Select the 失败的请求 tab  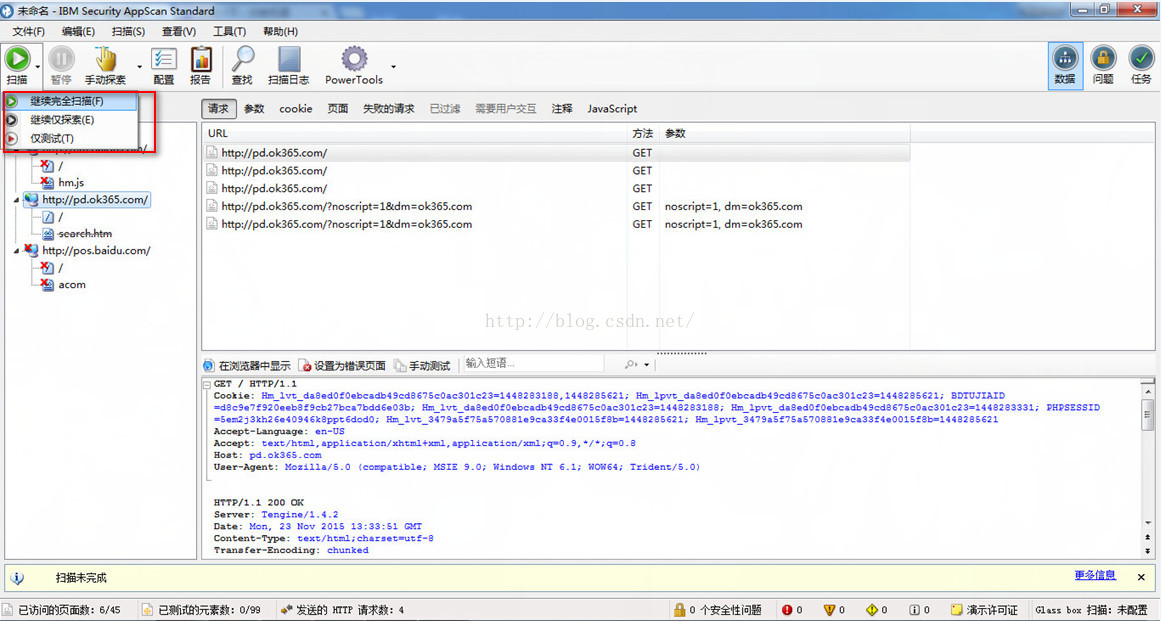pyautogui.click(x=388, y=108)
